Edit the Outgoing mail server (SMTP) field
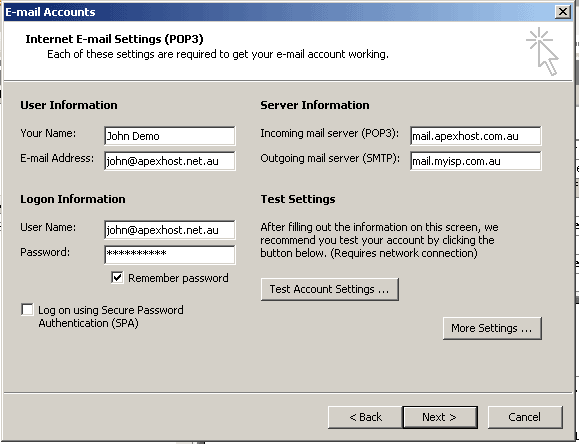Viewport: 579px width, 444px height. click(x=476, y=161)
